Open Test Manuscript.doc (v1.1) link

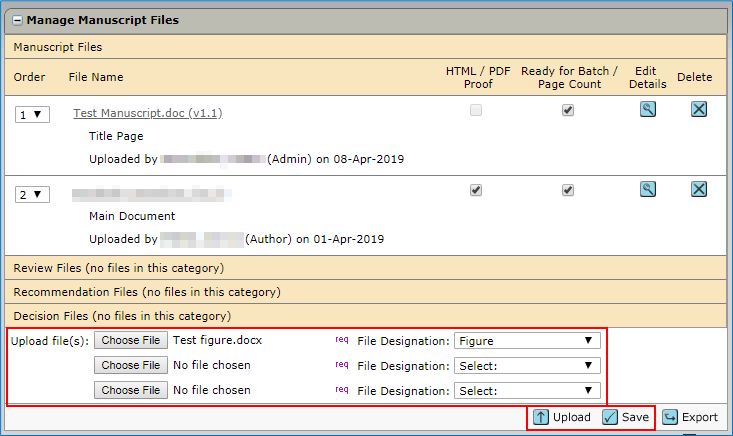pos(148,114)
